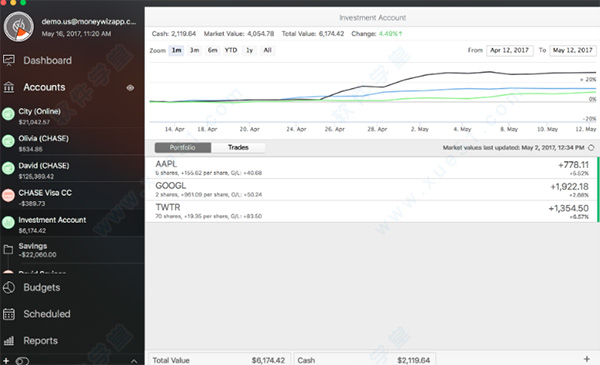Click the market values last updated text

tap(513, 148)
